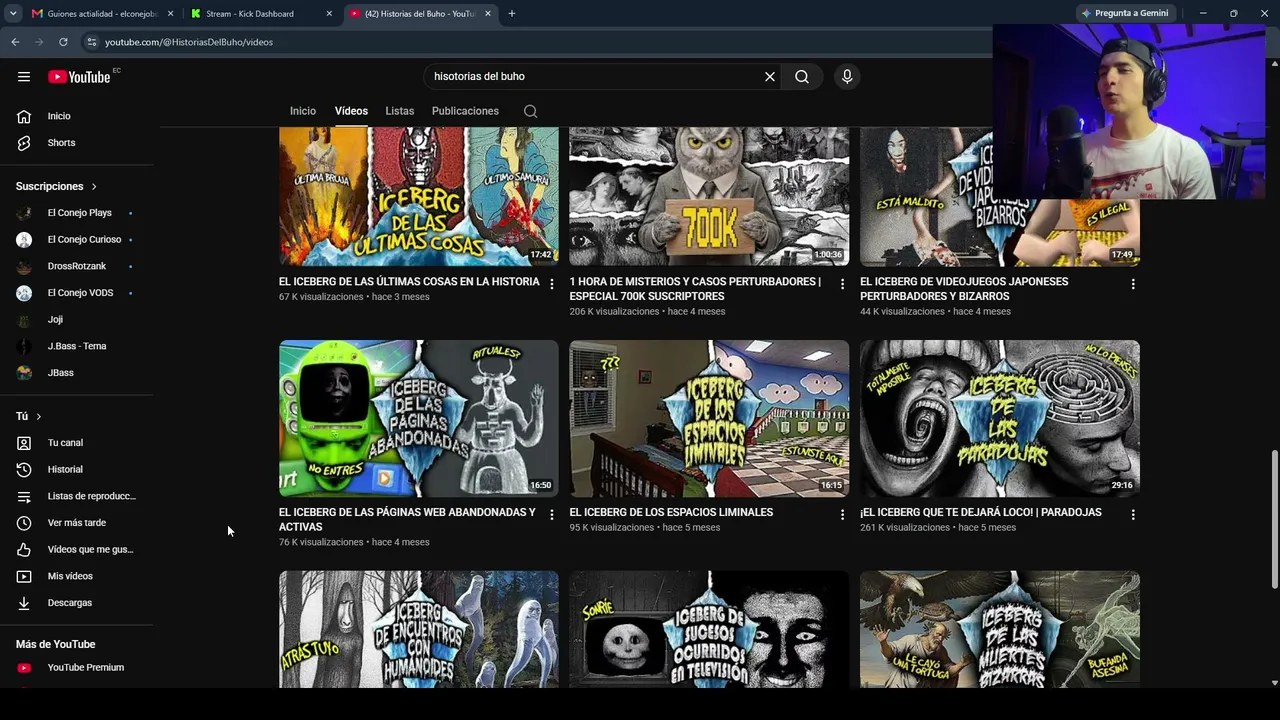
Task: View site information icon in address bar
Action: tap(91, 42)
